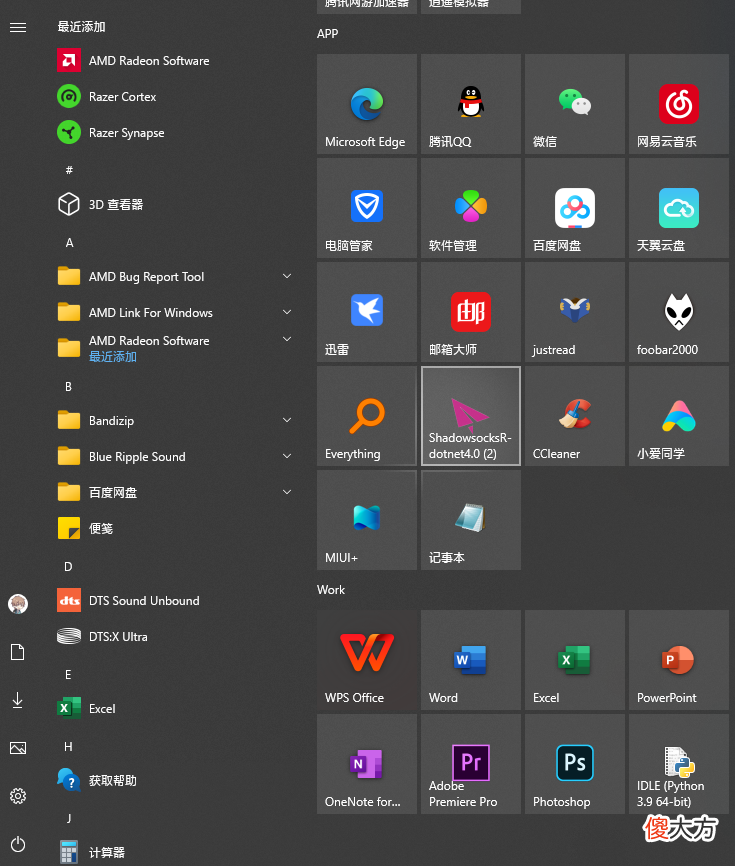Open the hamburger menu at top left

coord(18,27)
